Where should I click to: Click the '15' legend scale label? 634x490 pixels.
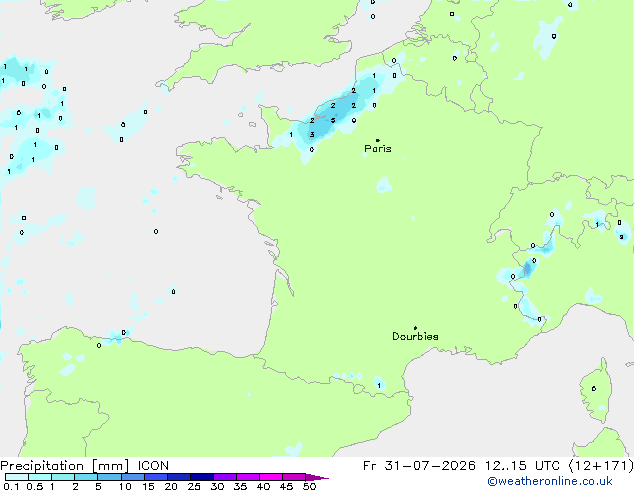click(x=148, y=486)
